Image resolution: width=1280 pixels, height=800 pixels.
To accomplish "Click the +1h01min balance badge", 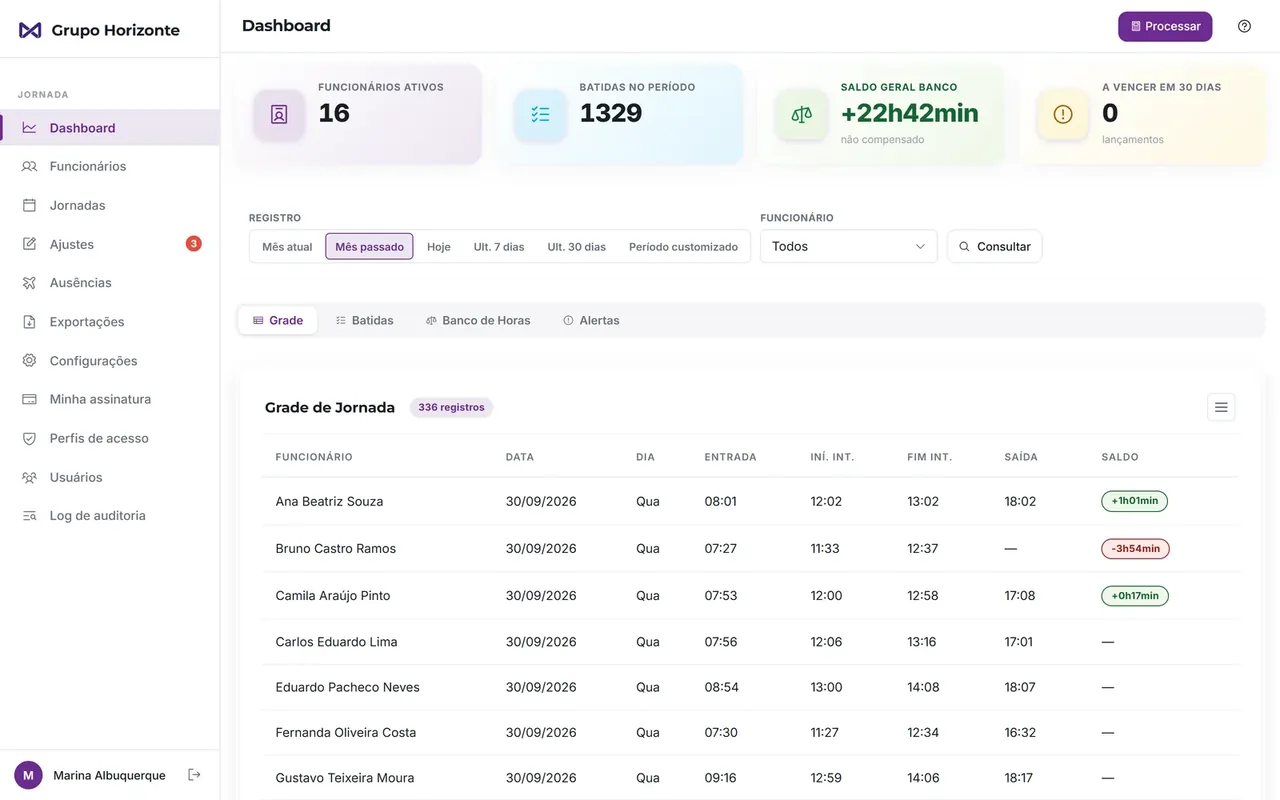I will 1134,501.
